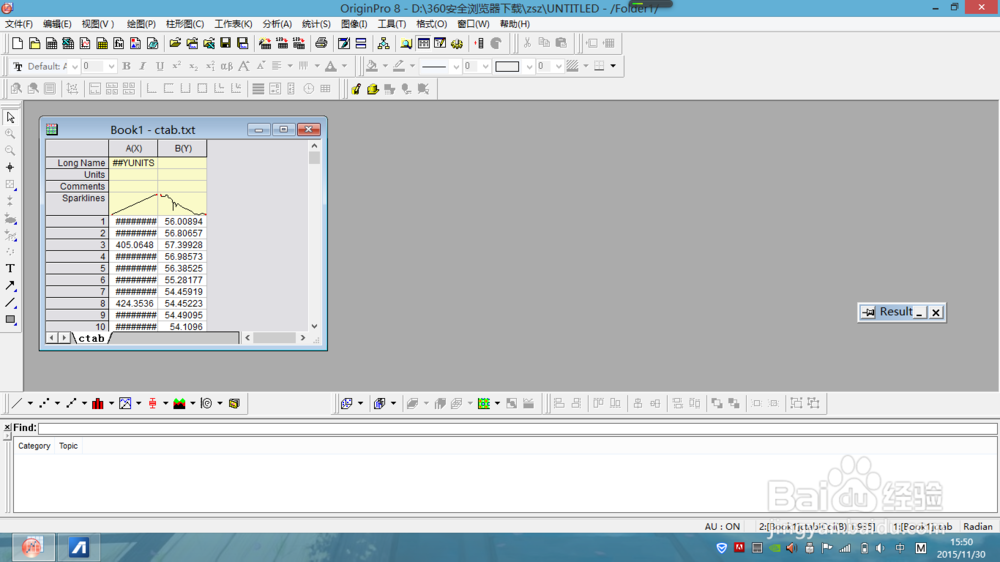This screenshot has height=562, width=1000.
Task: Select column header A(X)
Action: 133,149
